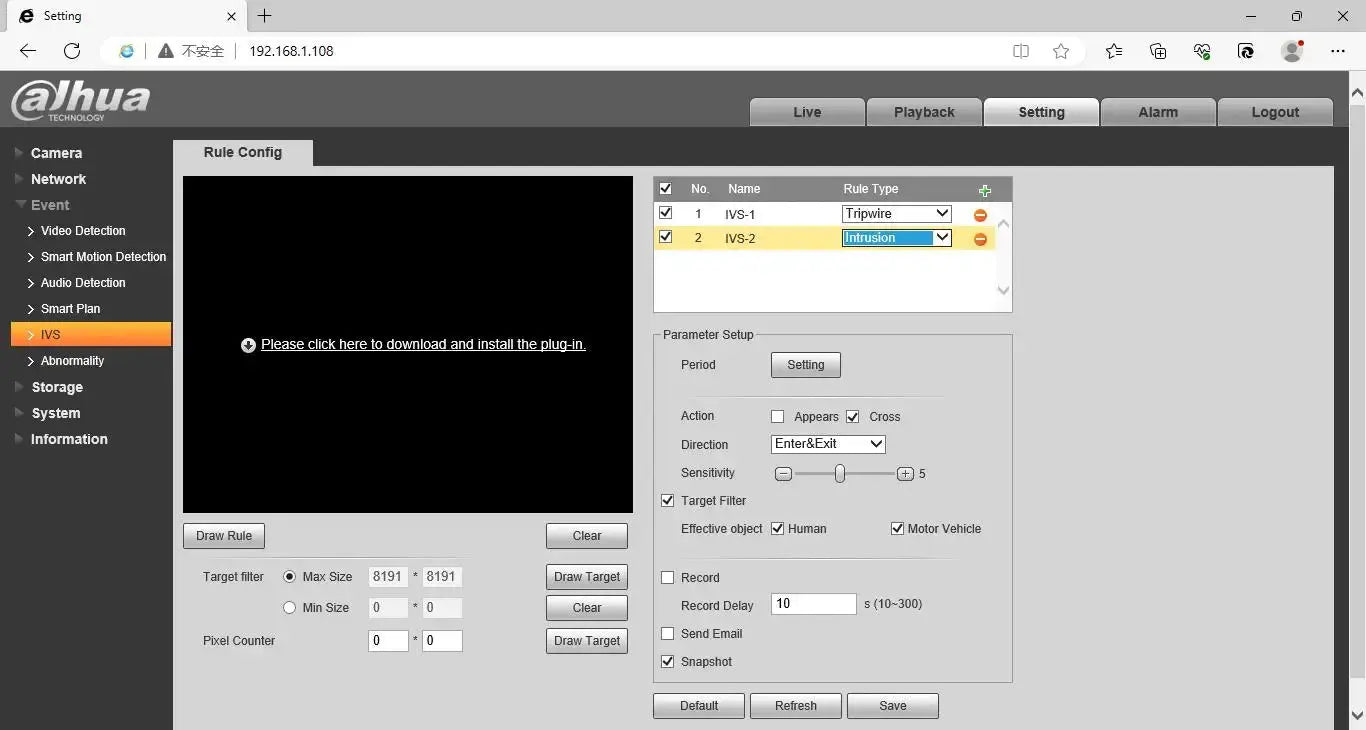The height and width of the screenshot is (730, 1366).
Task: Collapse the Event menu section
Action: pyautogui.click(x=50, y=205)
